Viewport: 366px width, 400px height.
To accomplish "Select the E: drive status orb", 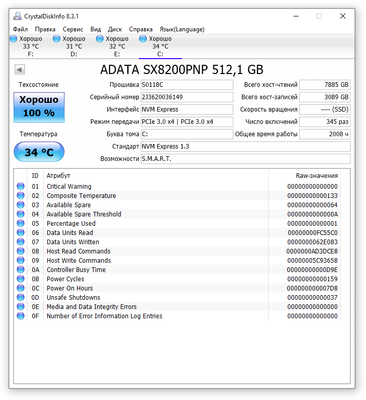I will click(100, 39).
